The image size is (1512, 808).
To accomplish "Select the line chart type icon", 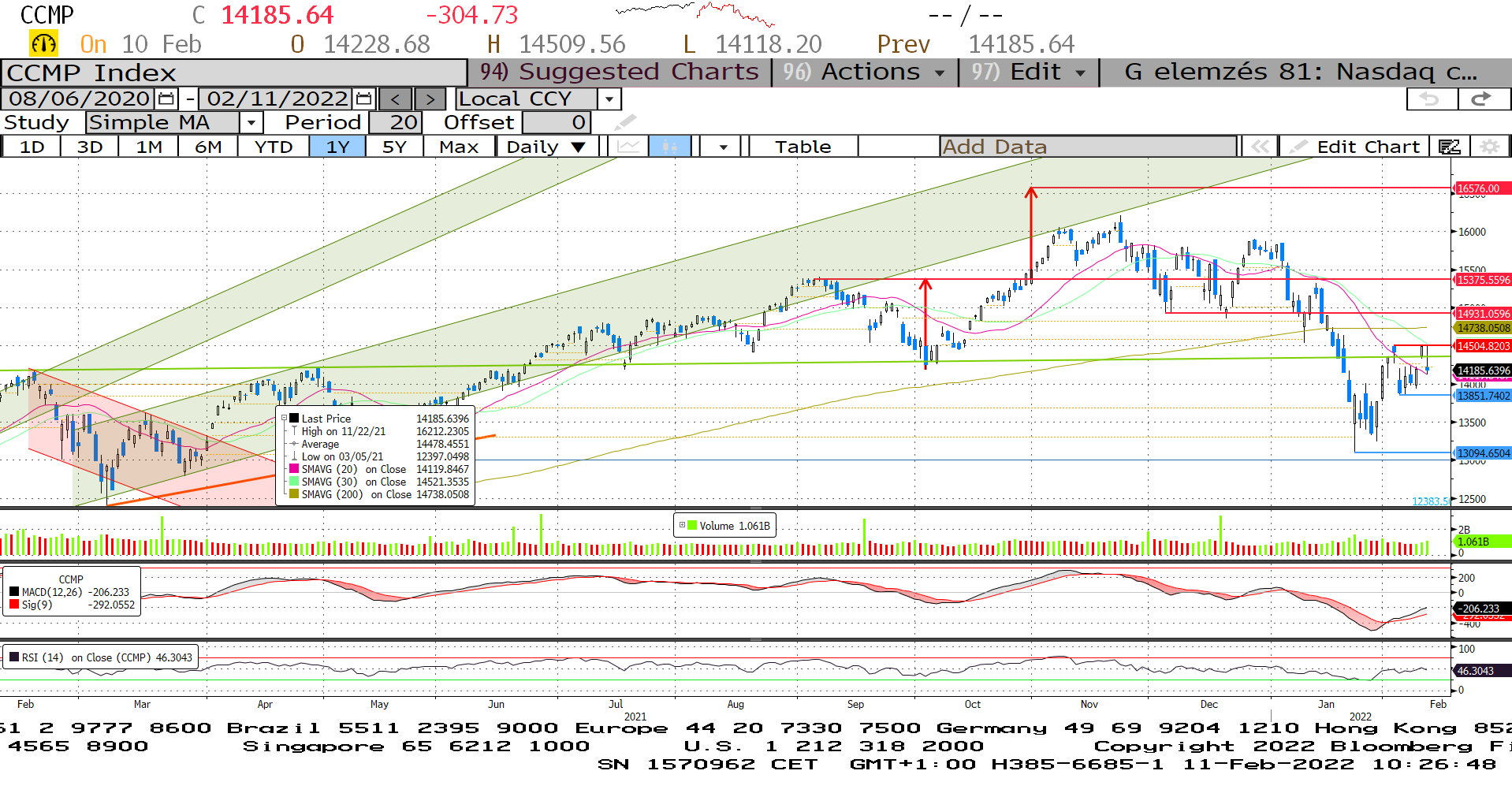I will (x=628, y=147).
